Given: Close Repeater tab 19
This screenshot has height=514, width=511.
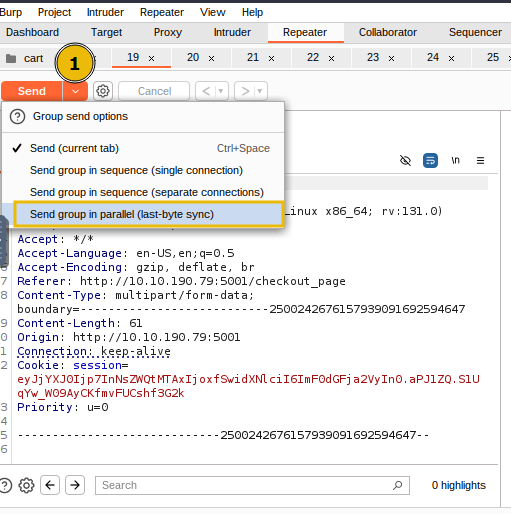Looking at the screenshot, I should (151, 58).
